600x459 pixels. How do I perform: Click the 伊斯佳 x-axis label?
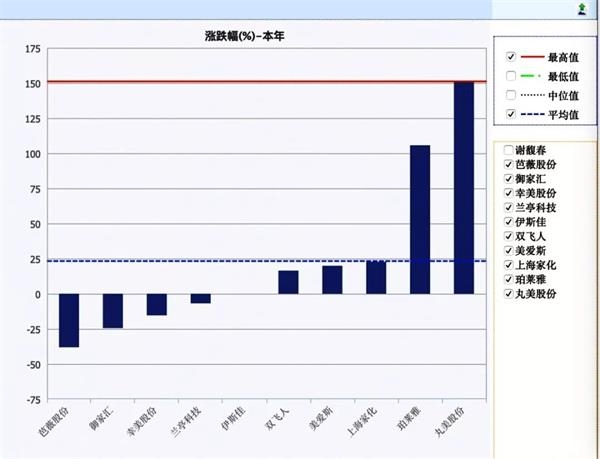pyautogui.click(x=233, y=418)
